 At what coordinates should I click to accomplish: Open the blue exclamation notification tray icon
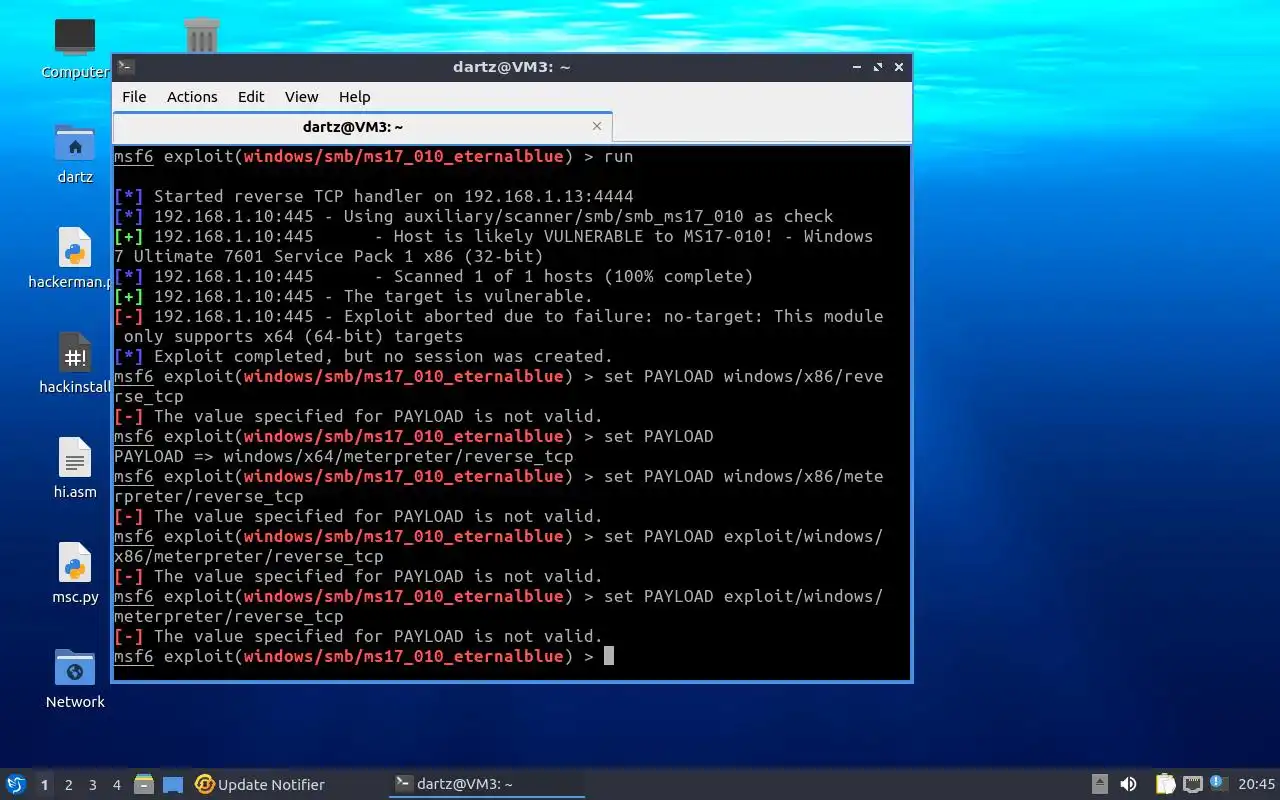1218,783
